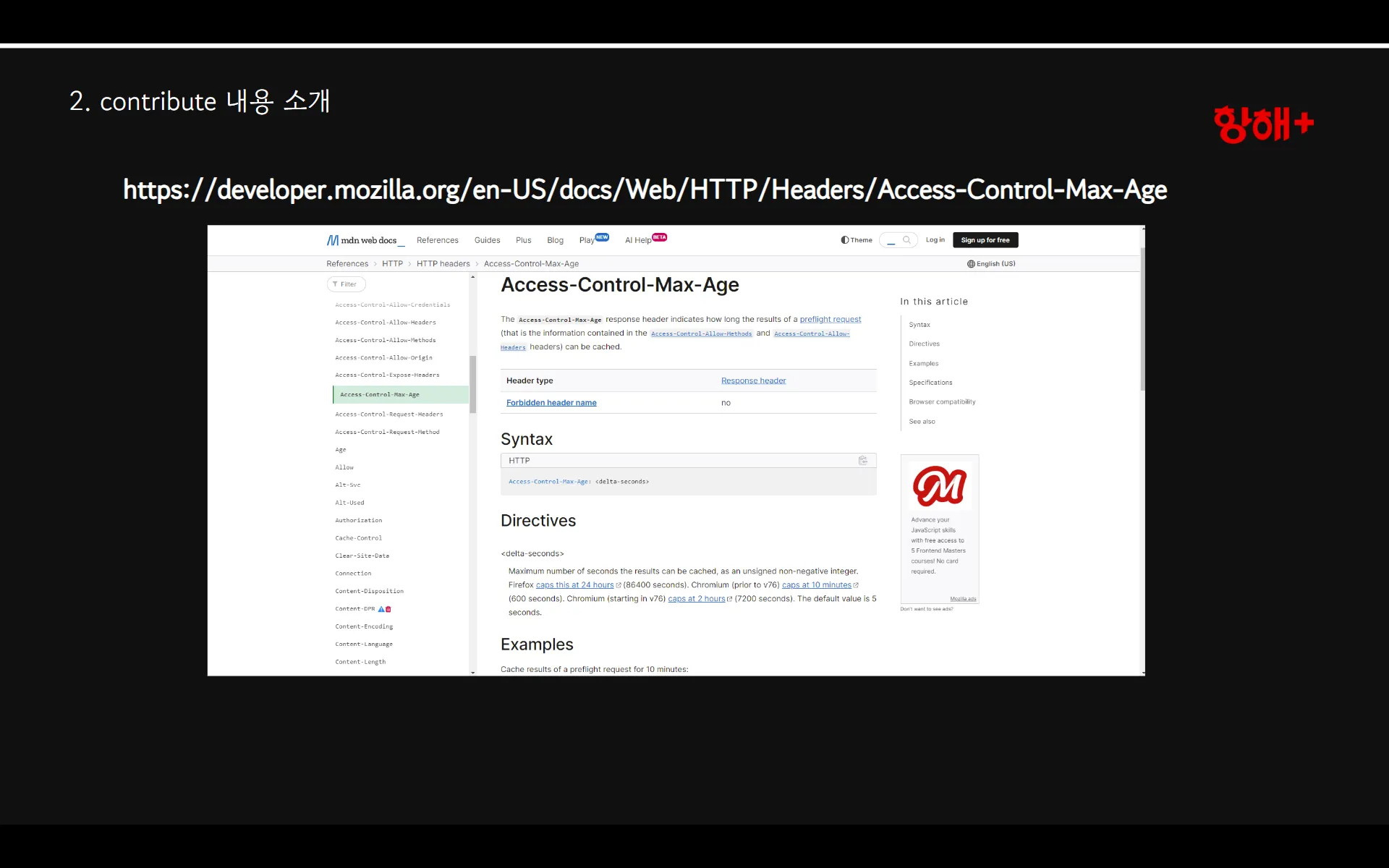Open the Guides menu
The image size is (1389, 868).
(487, 240)
